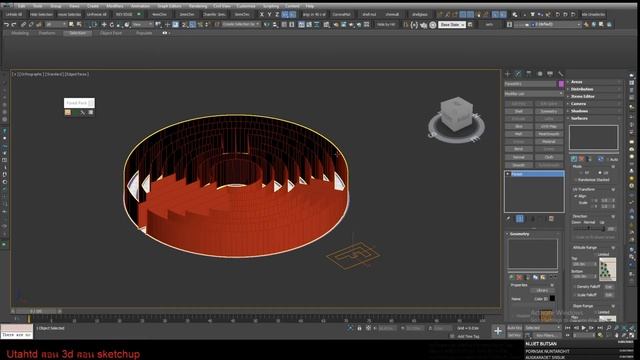Screen dimensions: 640x360
Task: Toggle selection lock icon in status bar
Action: [x=360, y=328]
